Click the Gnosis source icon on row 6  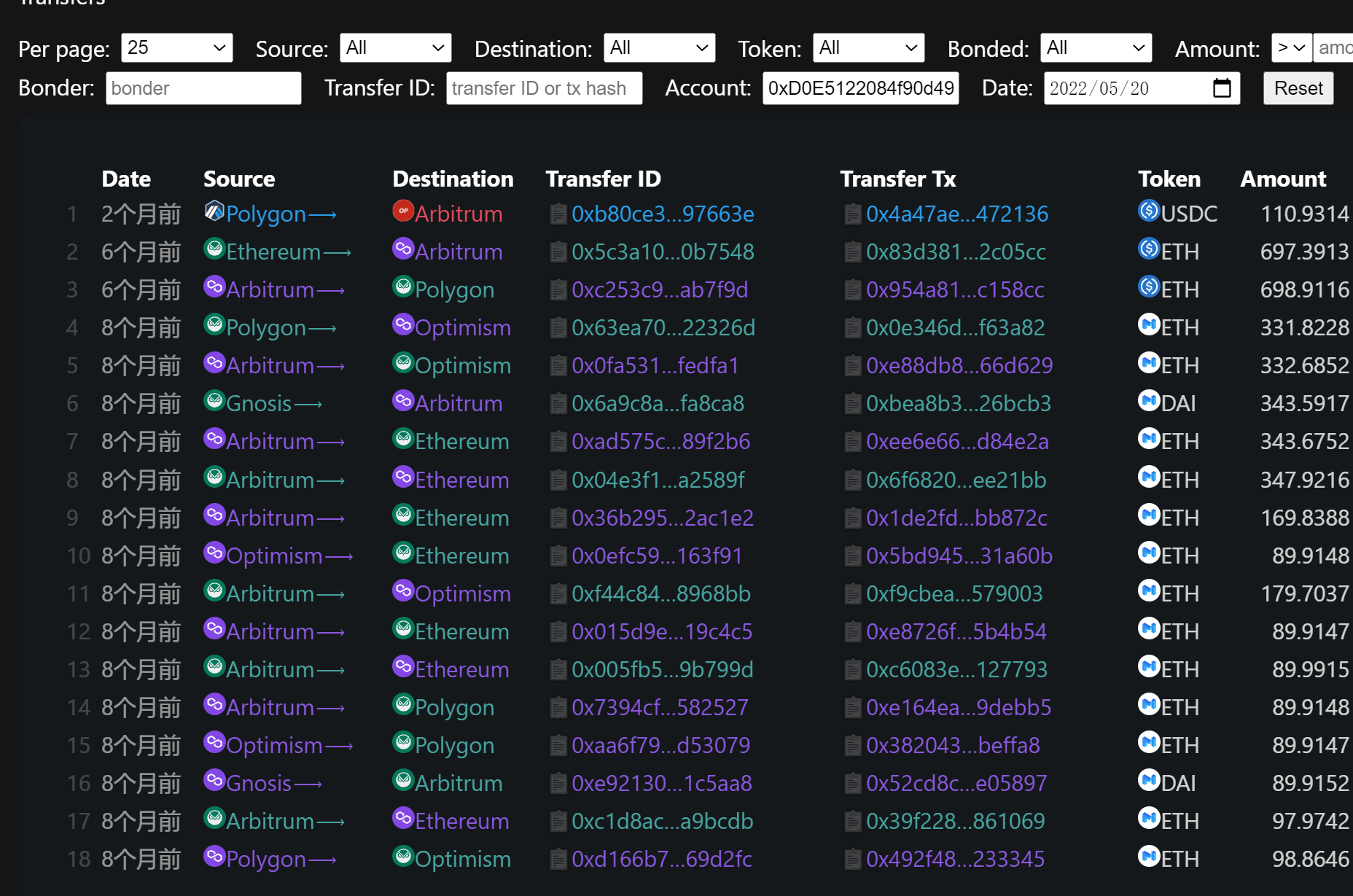214,402
